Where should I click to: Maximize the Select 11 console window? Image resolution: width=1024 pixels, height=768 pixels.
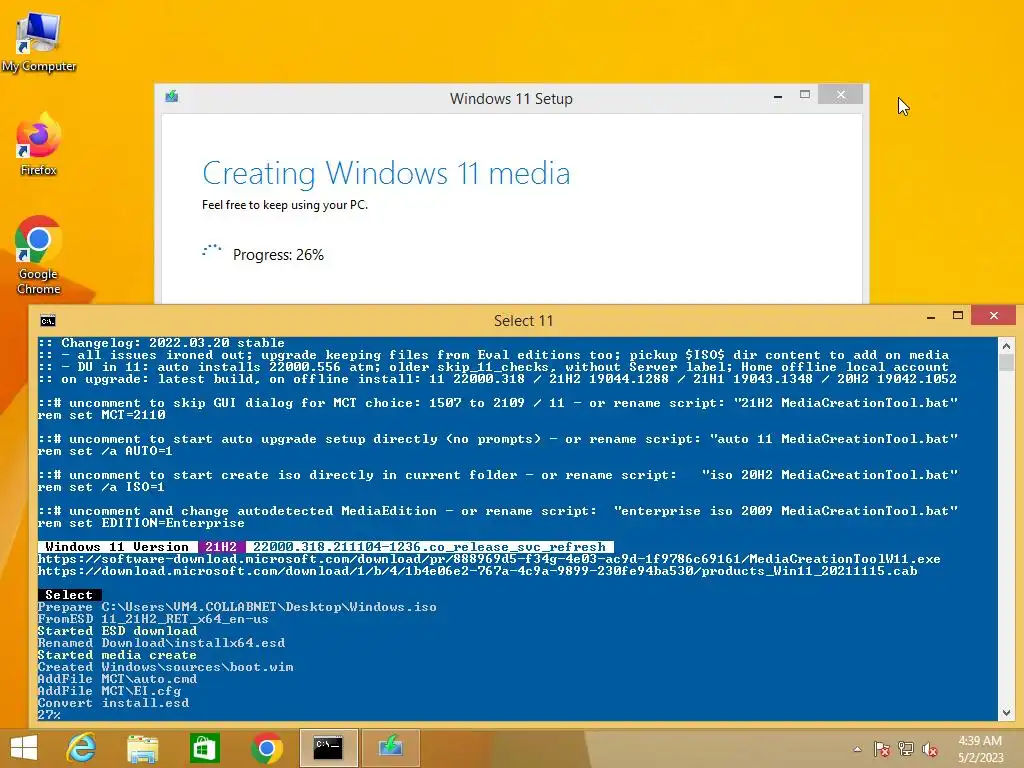(958, 315)
